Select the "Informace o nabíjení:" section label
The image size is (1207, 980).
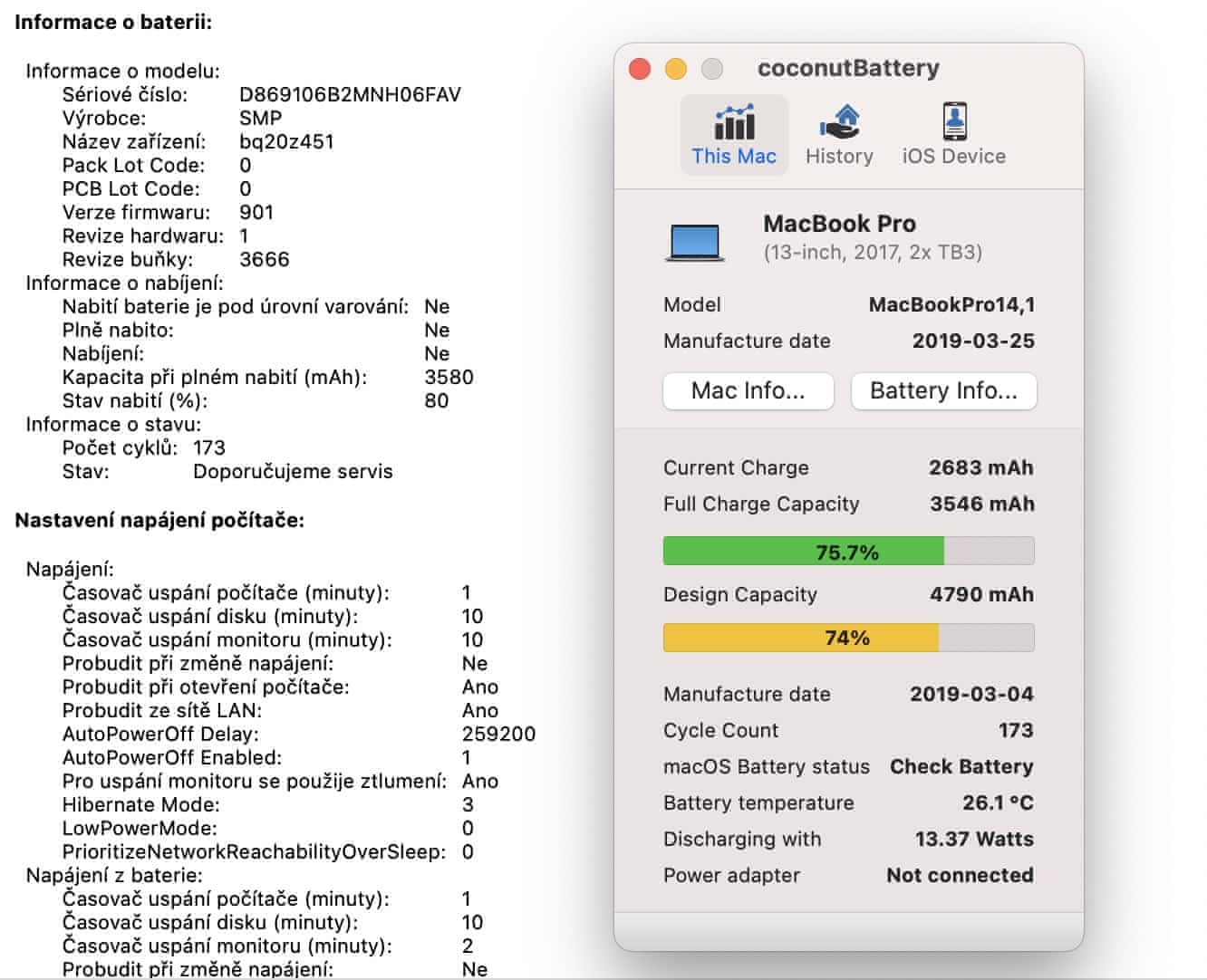pyautogui.click(x=124, y=283)
